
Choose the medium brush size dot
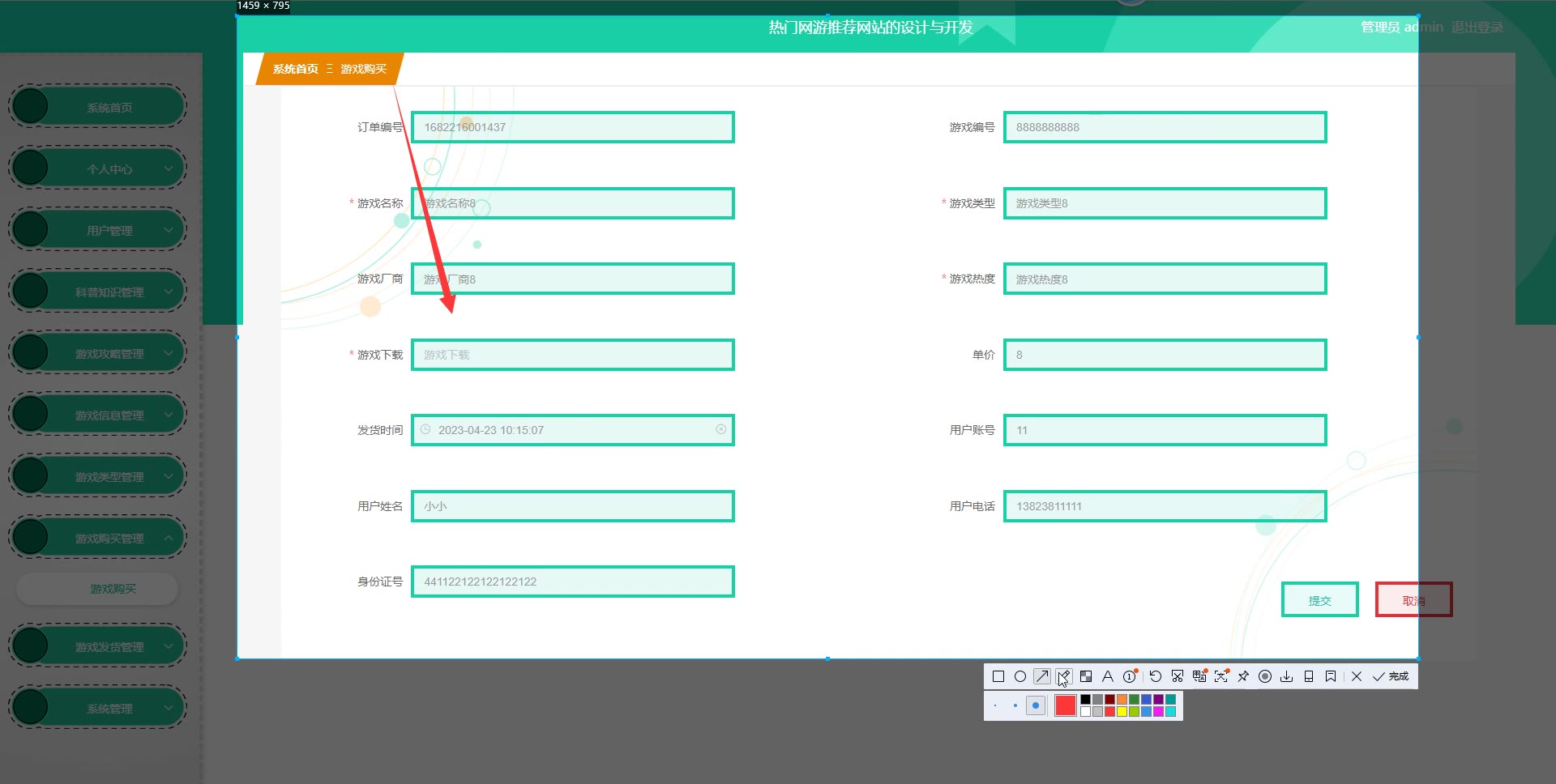[x=1015, y=705]
